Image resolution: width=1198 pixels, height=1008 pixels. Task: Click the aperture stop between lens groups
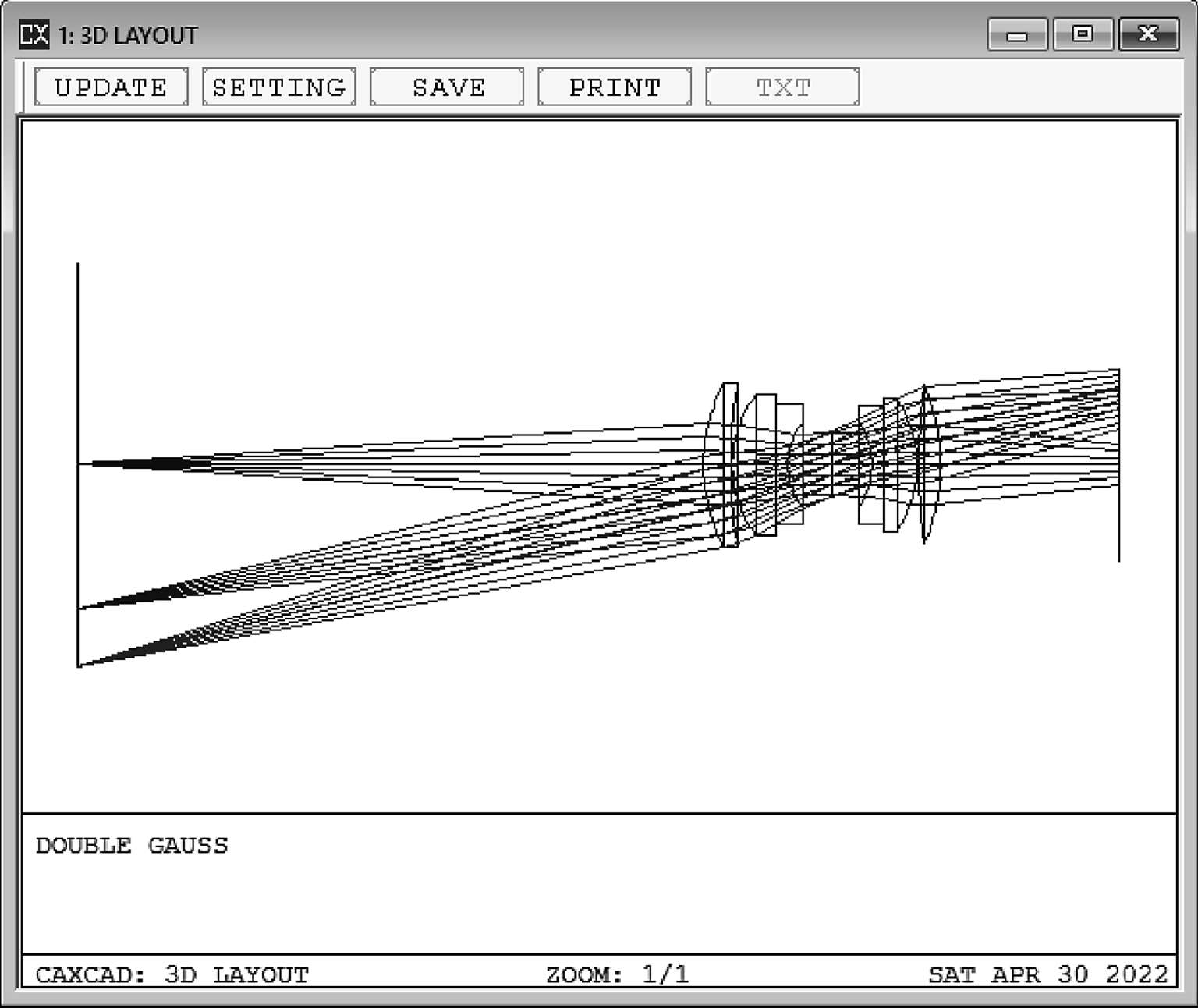831,464
